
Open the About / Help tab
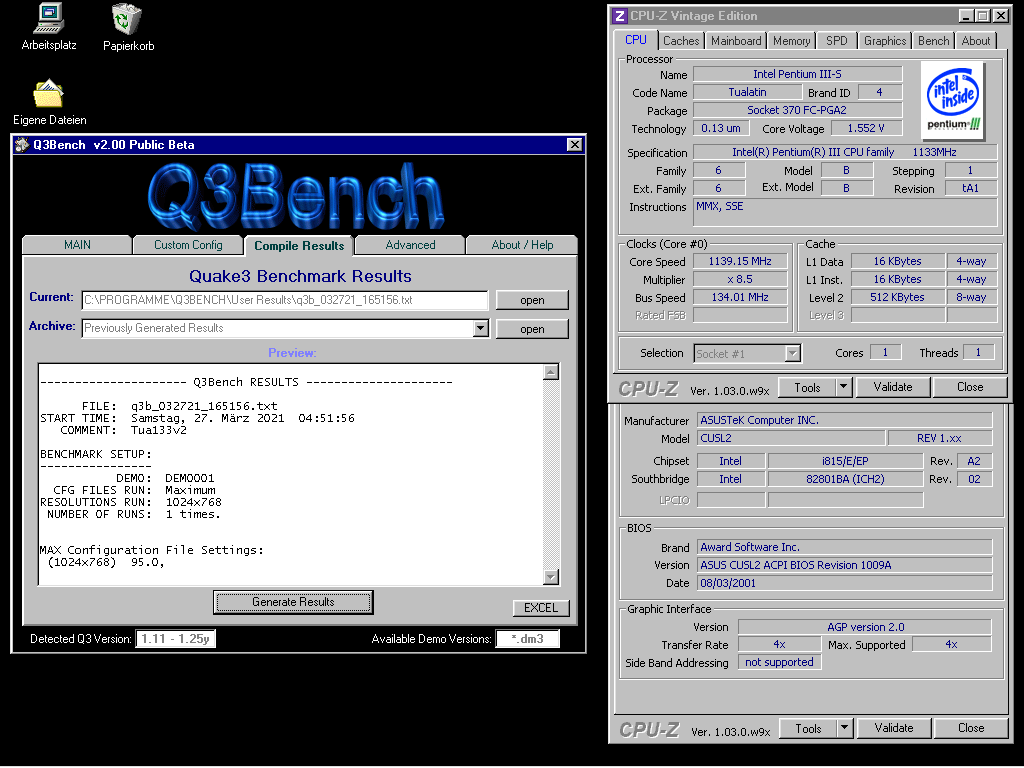point(522,245)
